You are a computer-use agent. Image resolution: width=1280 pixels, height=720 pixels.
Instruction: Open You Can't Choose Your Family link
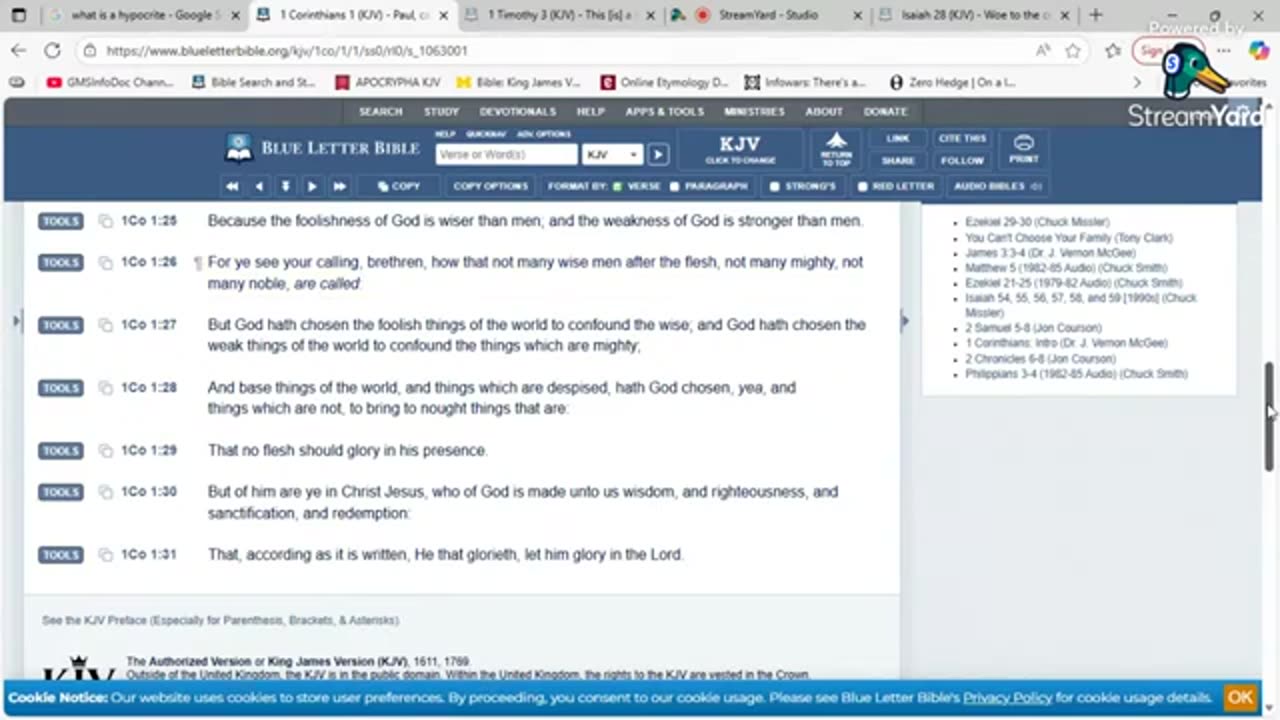click(1069, 238)
